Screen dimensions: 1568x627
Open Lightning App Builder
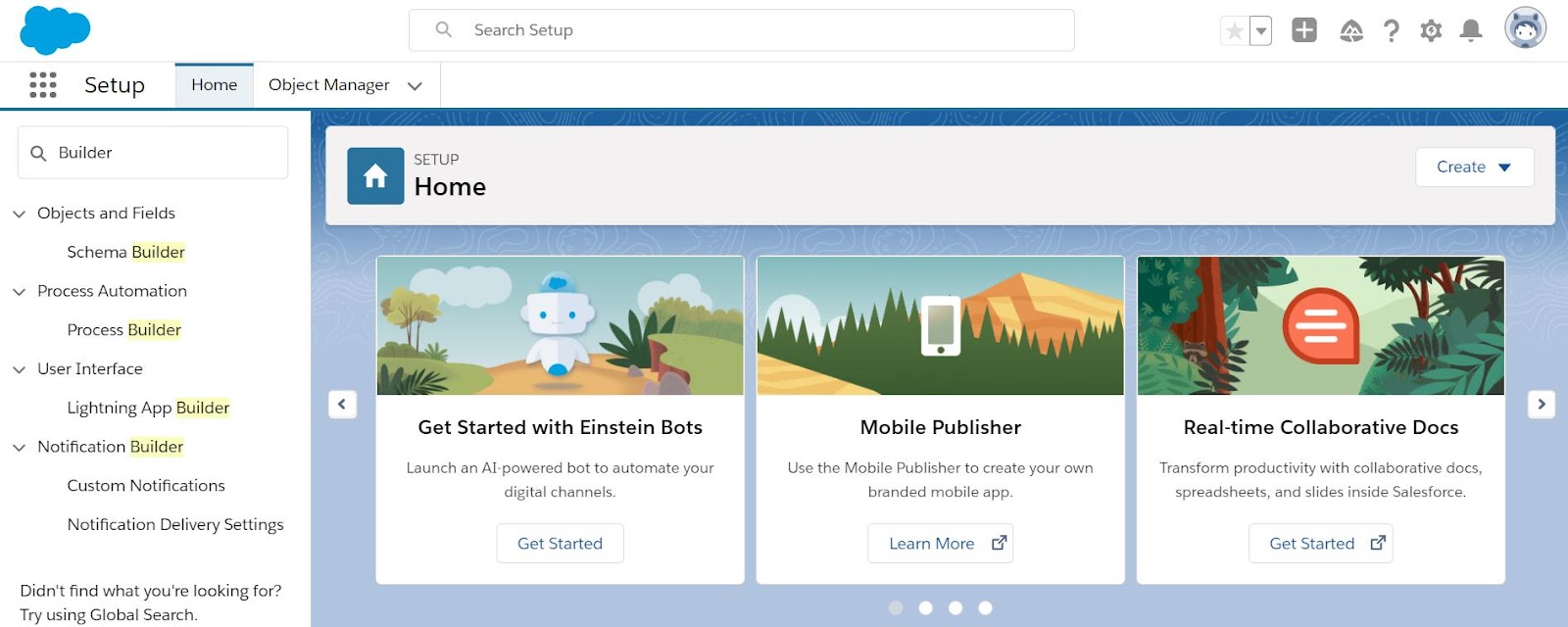click(148, 408)
